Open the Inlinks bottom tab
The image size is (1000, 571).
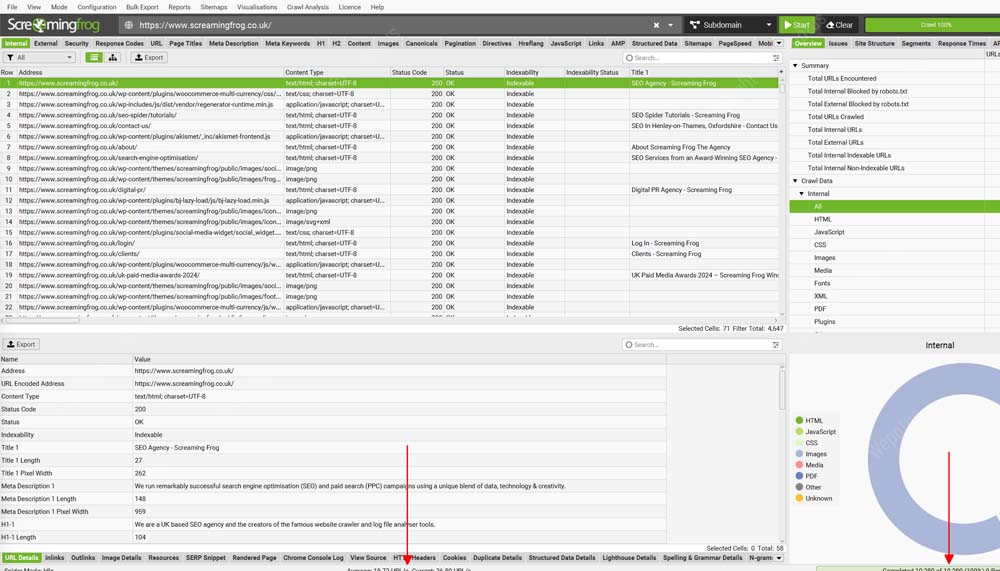(x=55, y=558)
